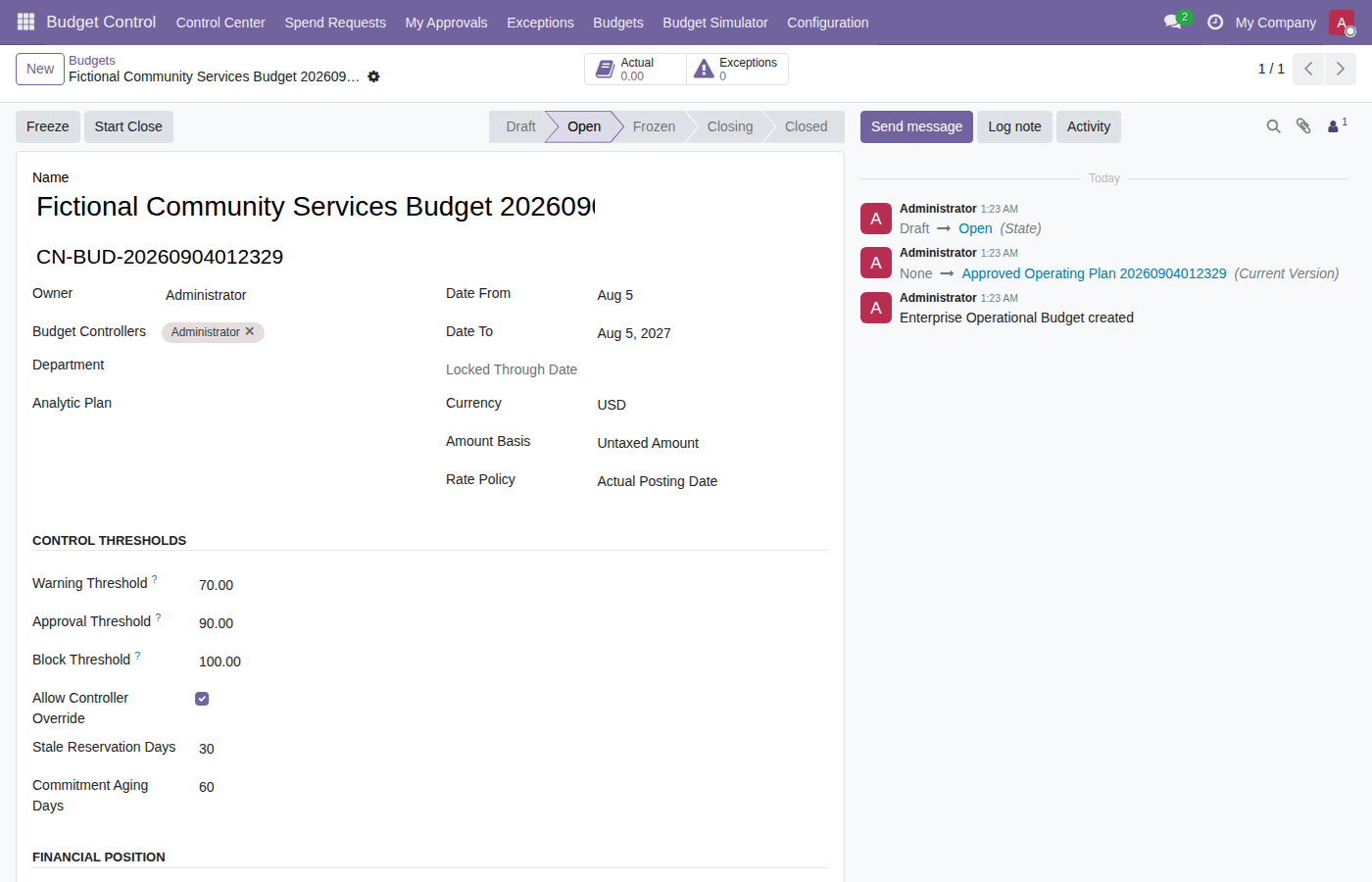Set status to Closing in statusbar
The image size is (1372, 882).
click(x=730, y=126)
